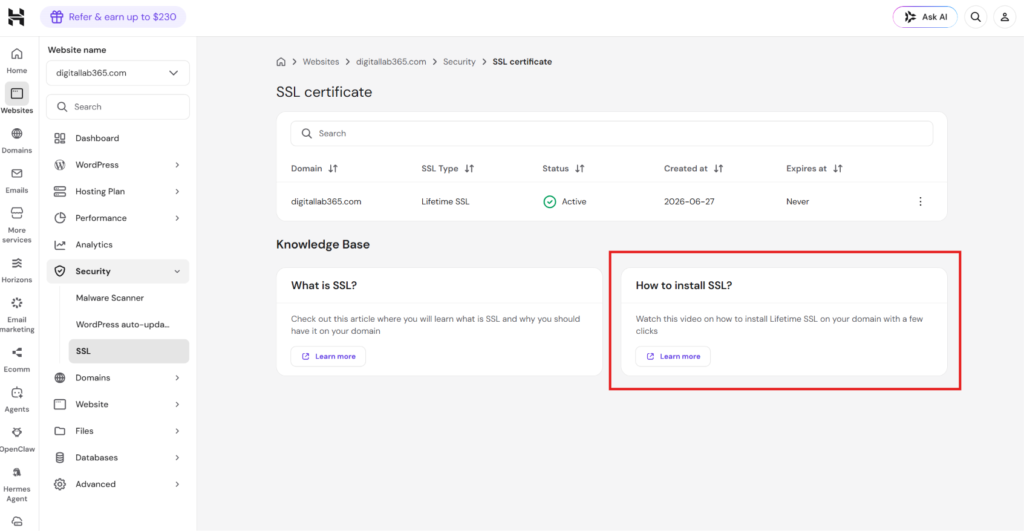
Task: Open Home in the left rail
Action: 17,61
